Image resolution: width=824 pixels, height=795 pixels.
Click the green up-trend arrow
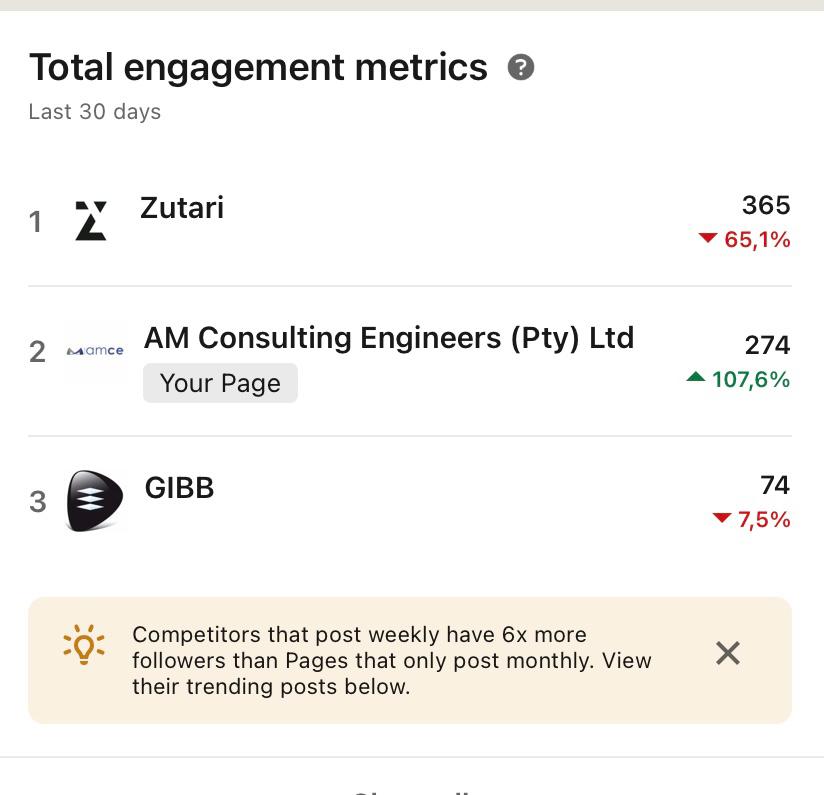(x=696, y=378)
